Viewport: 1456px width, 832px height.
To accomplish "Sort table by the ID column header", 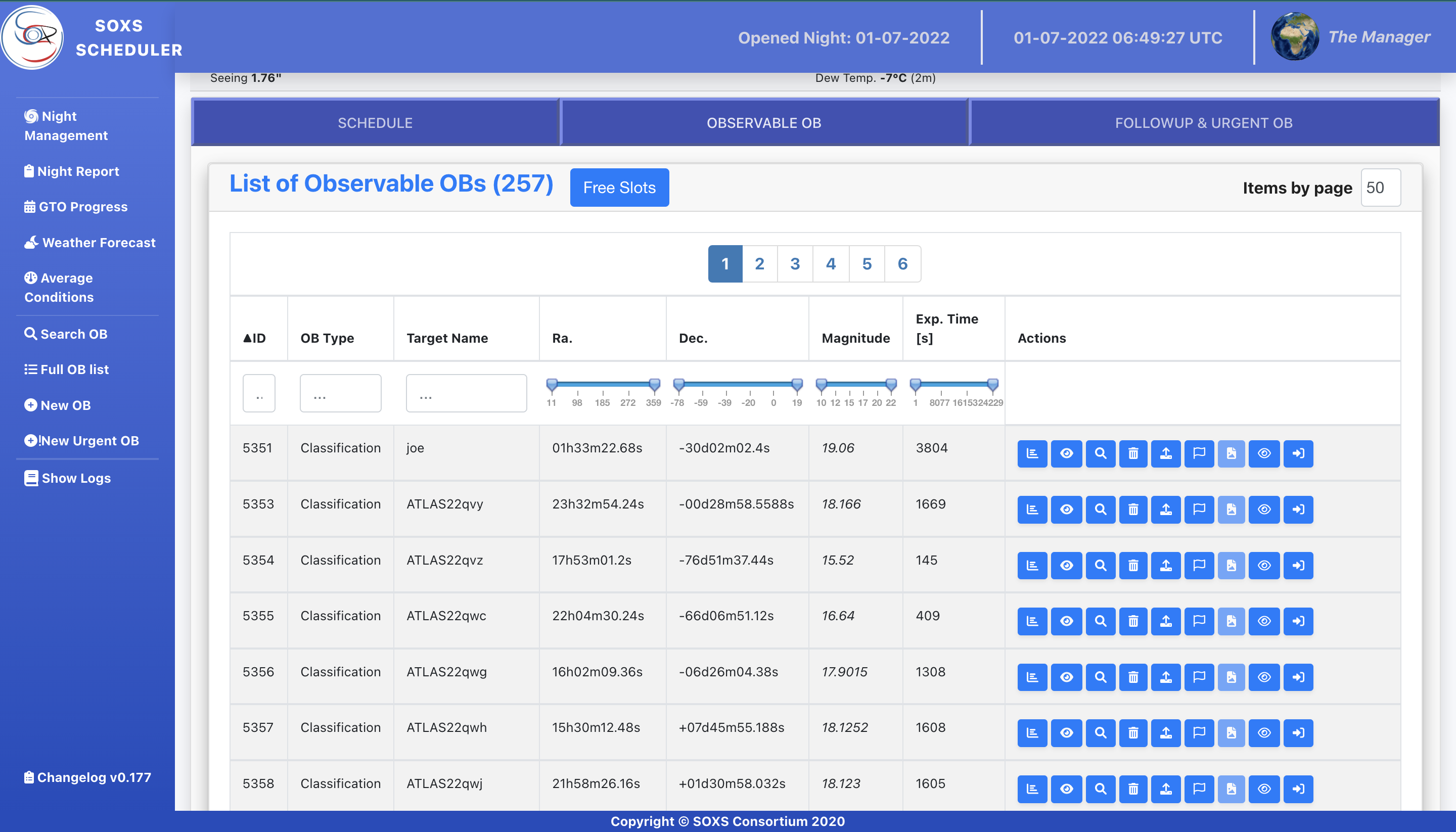I will click(255, 338).
